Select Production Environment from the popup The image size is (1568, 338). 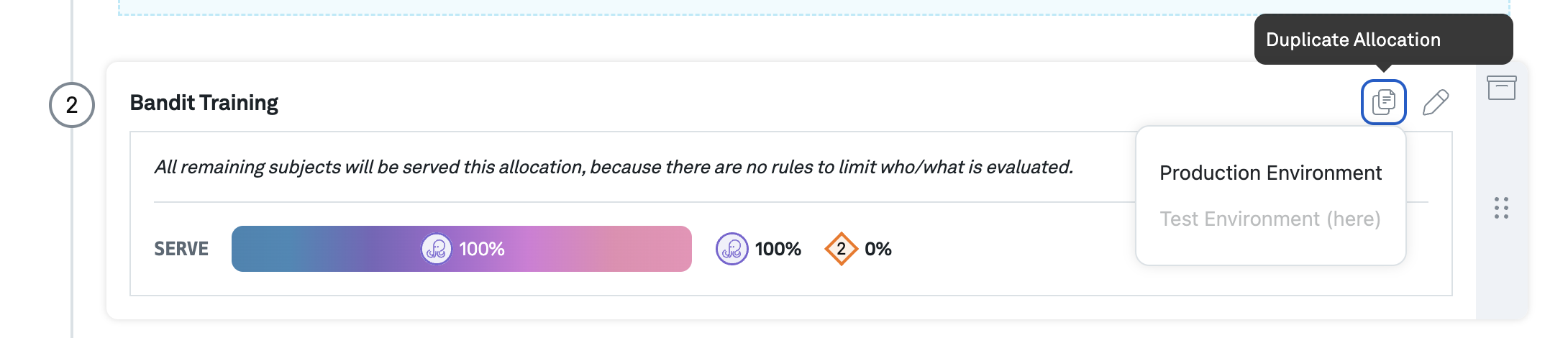(1270, 173)
